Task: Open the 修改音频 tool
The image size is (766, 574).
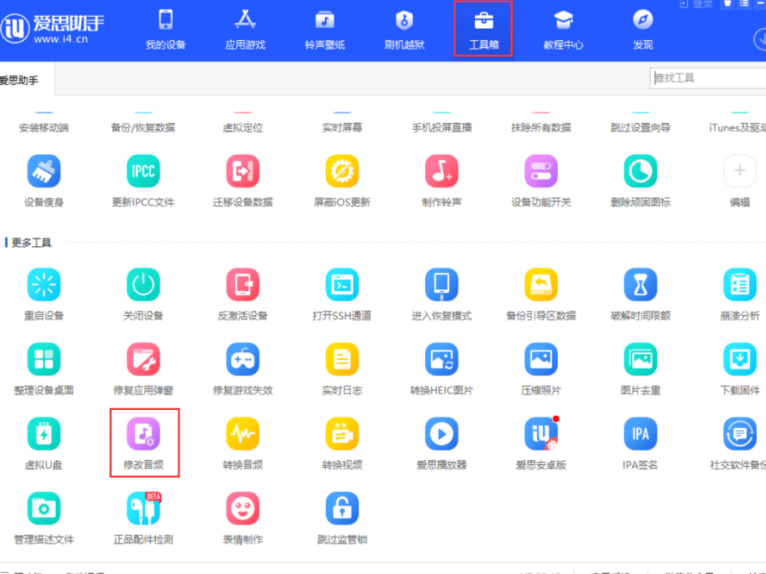Action: [143, 434]
